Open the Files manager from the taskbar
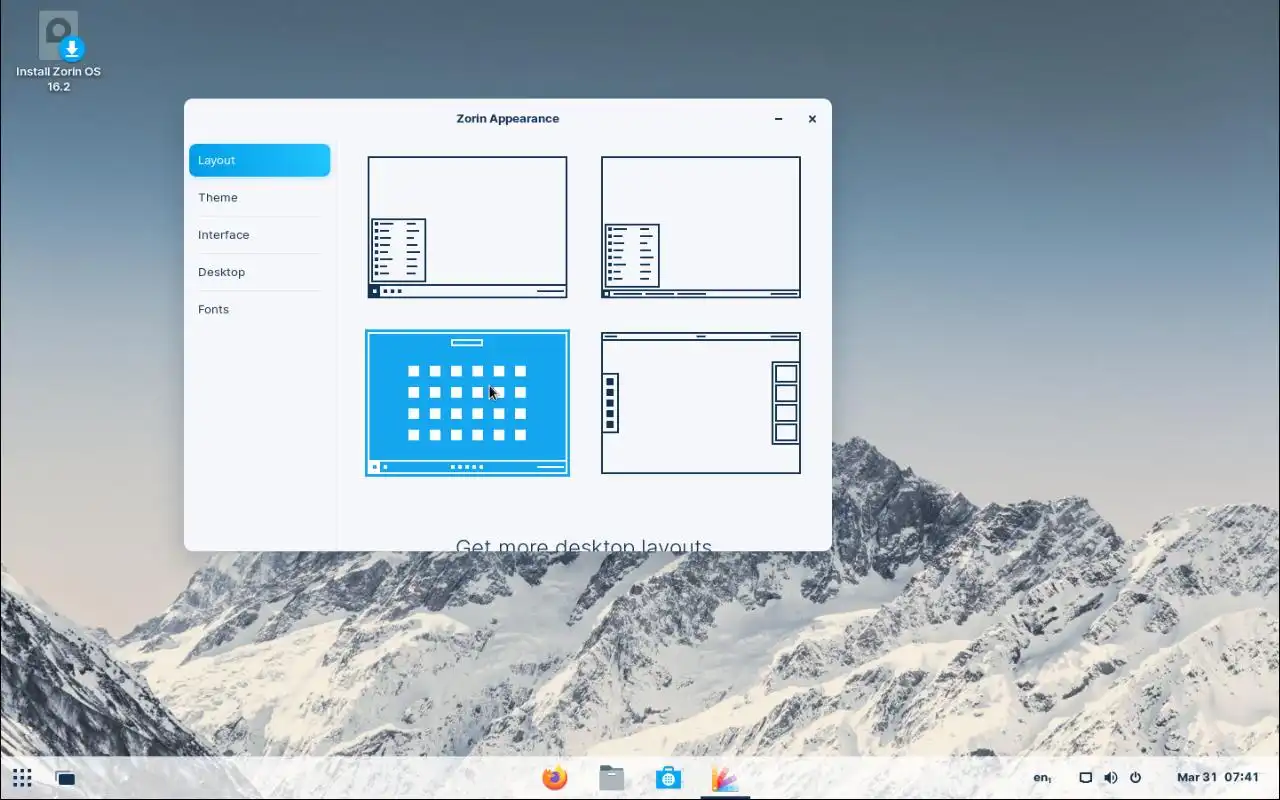1280x800 pixels. (612, 777)
